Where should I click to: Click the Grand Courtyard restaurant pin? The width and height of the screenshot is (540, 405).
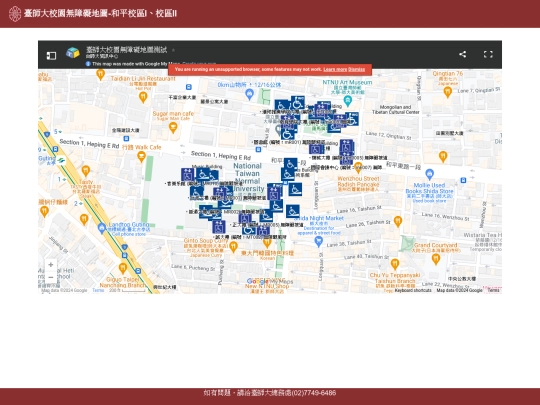436,259
